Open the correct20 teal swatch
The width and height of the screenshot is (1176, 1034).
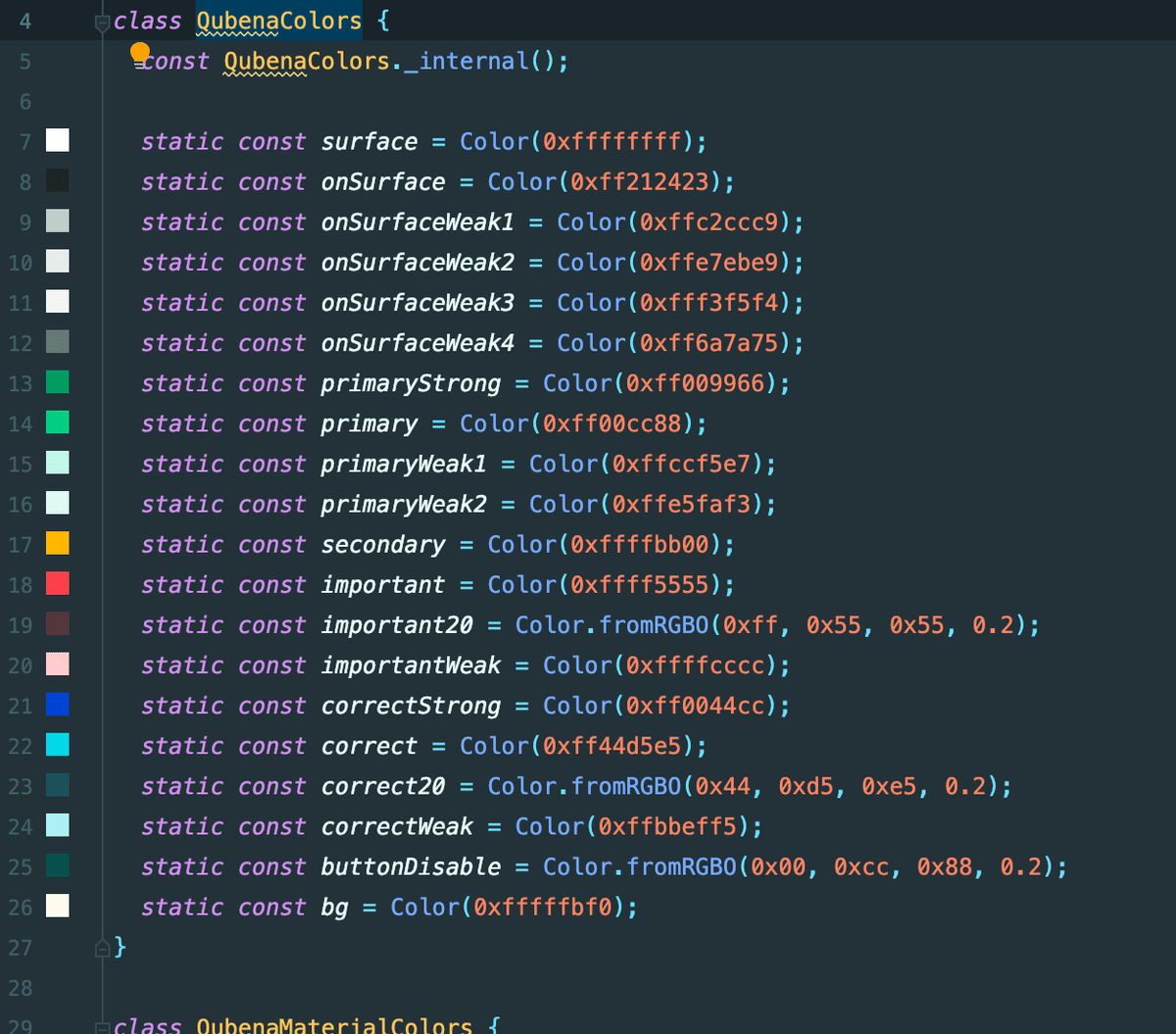[x=57, y=785]
